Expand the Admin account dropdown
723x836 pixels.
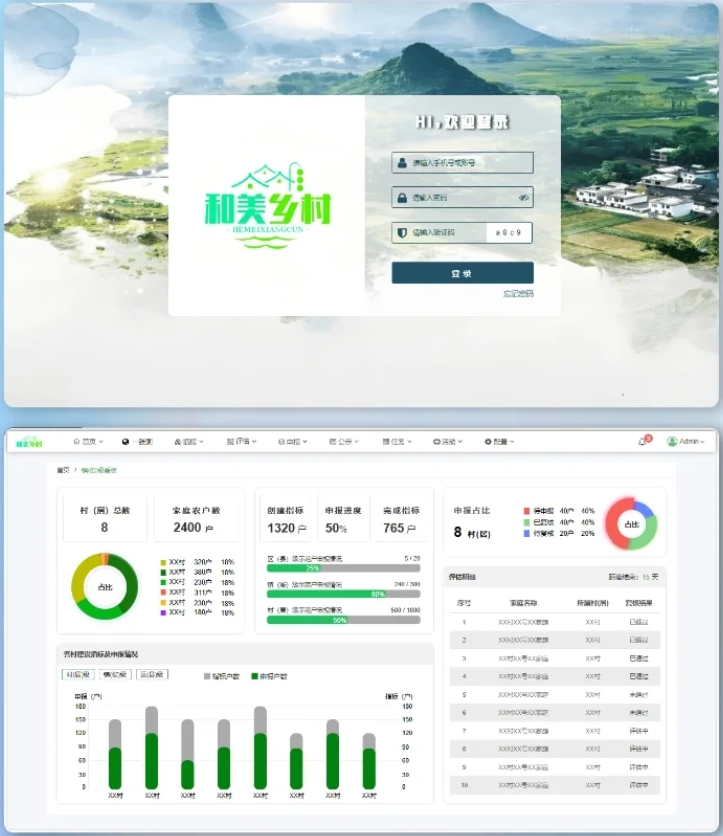pyautogui.click(x=702, y=441)
